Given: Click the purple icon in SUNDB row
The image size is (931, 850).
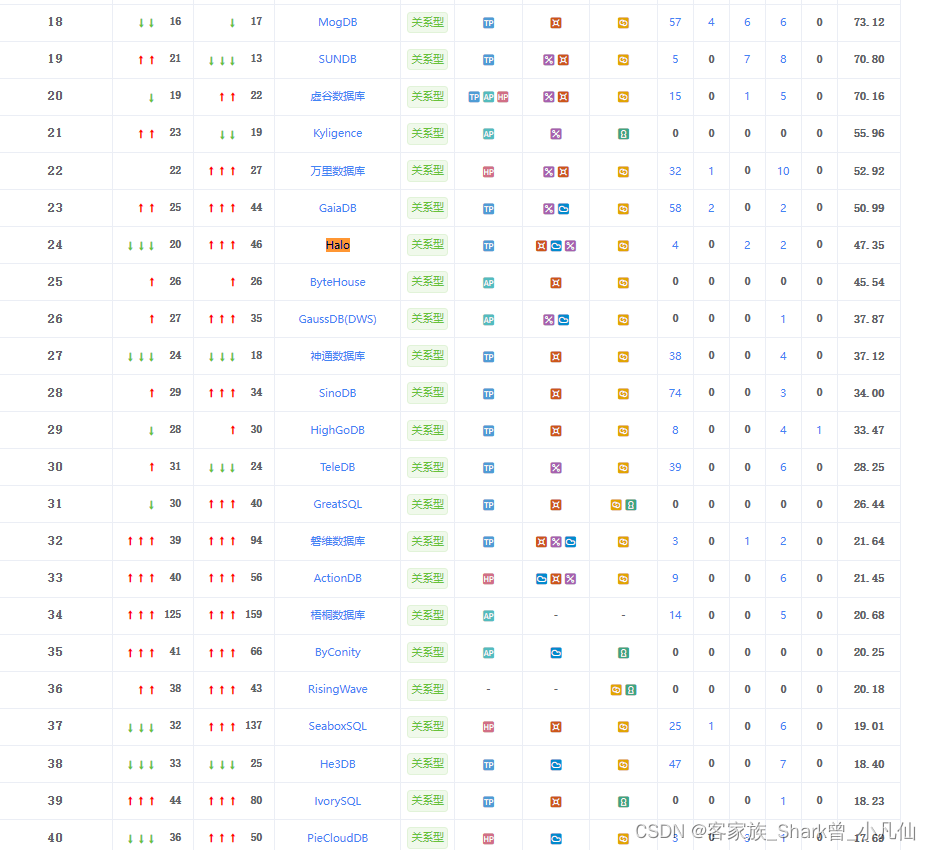Looking at the screenshot, I should click(x=549, y=60).
